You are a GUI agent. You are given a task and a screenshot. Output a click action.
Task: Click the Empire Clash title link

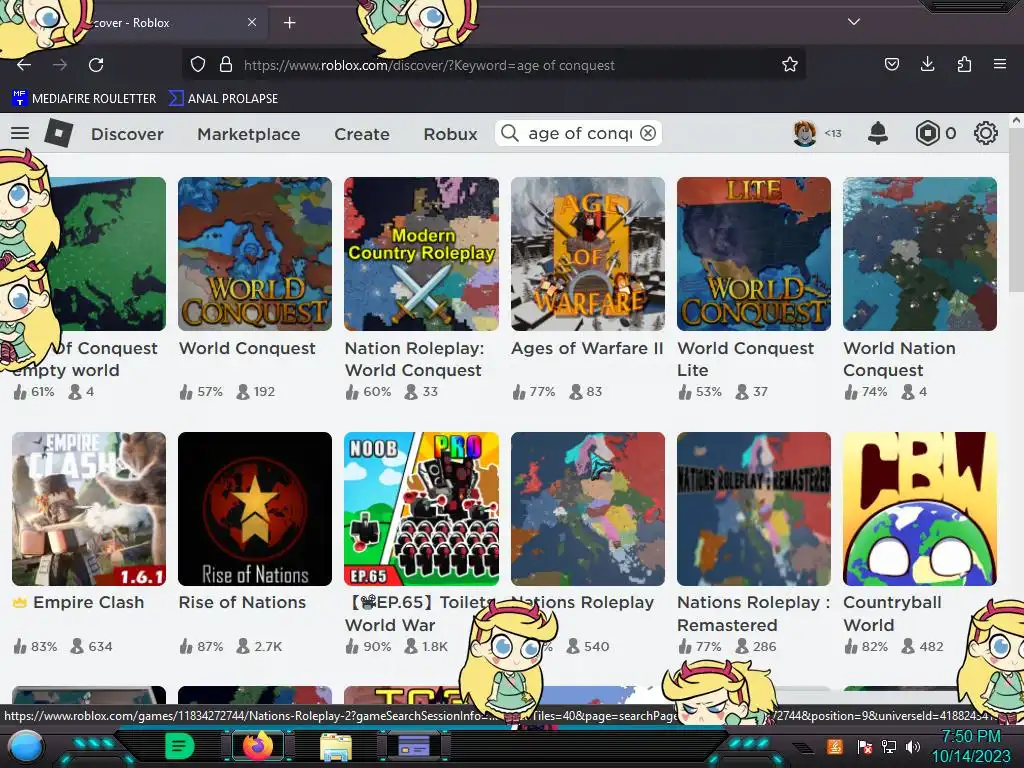[x=89, y=602]
